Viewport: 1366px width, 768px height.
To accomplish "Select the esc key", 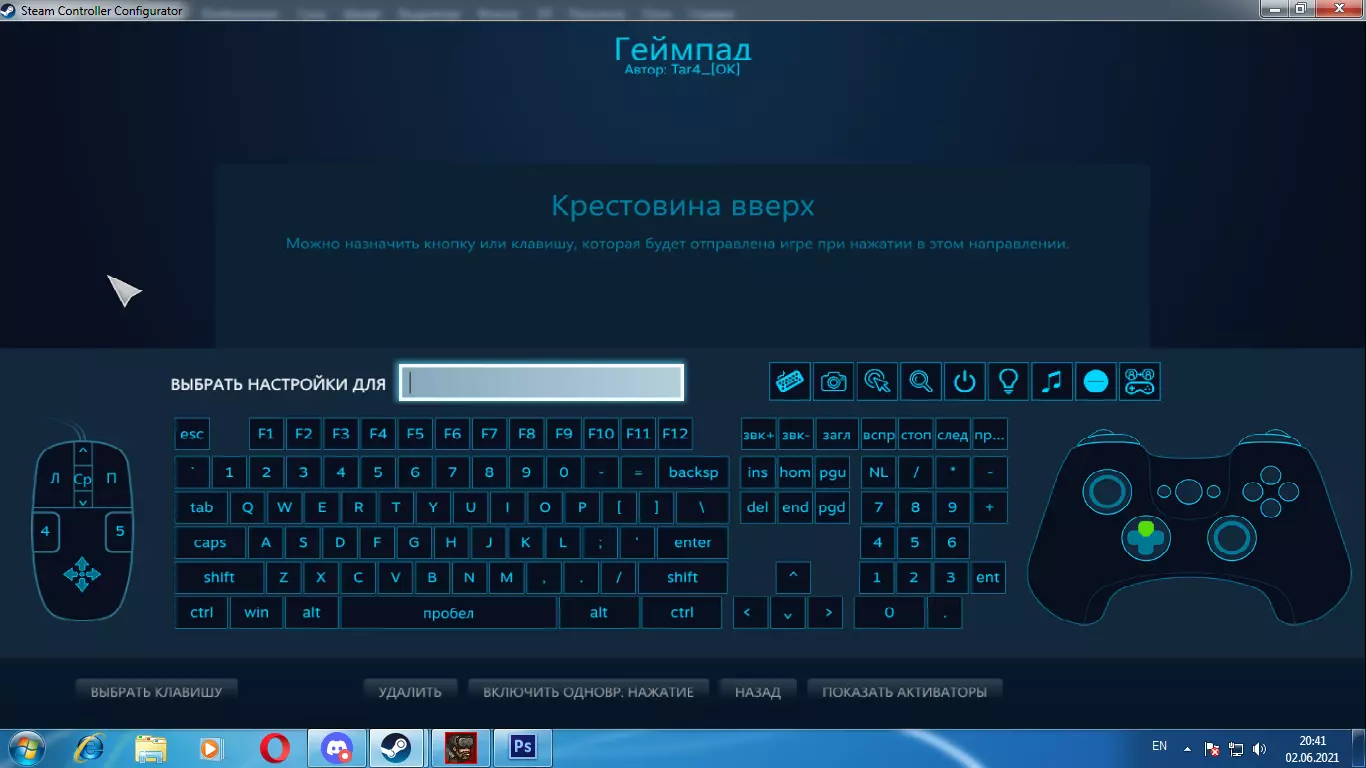I will 192,434.
